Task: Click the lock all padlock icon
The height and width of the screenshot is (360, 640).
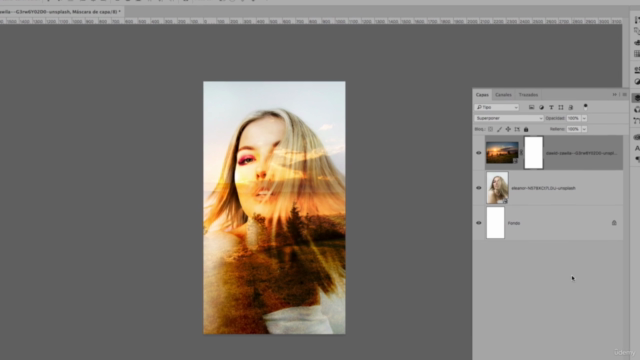Action: point(526,129)
